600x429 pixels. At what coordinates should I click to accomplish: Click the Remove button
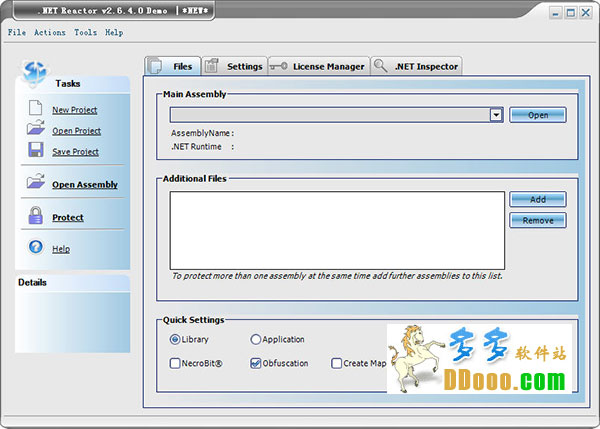(x=538, y=220)
